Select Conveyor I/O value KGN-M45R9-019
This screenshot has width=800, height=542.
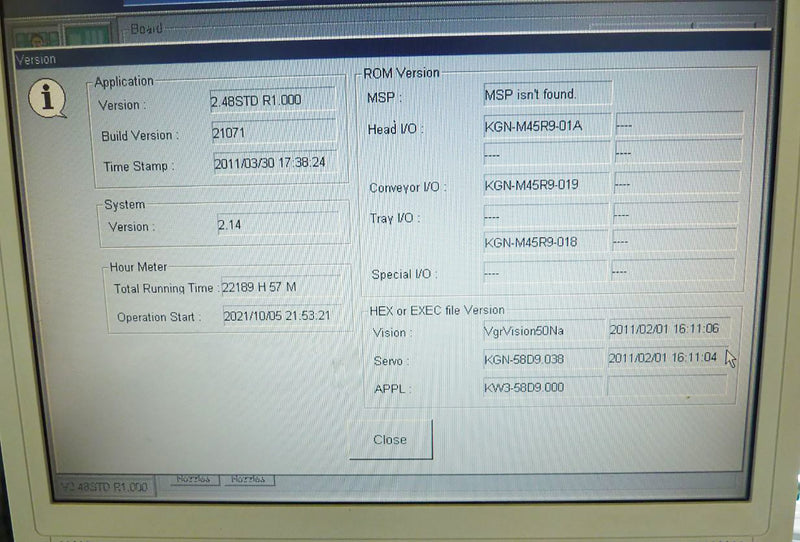tap(545, 185)
